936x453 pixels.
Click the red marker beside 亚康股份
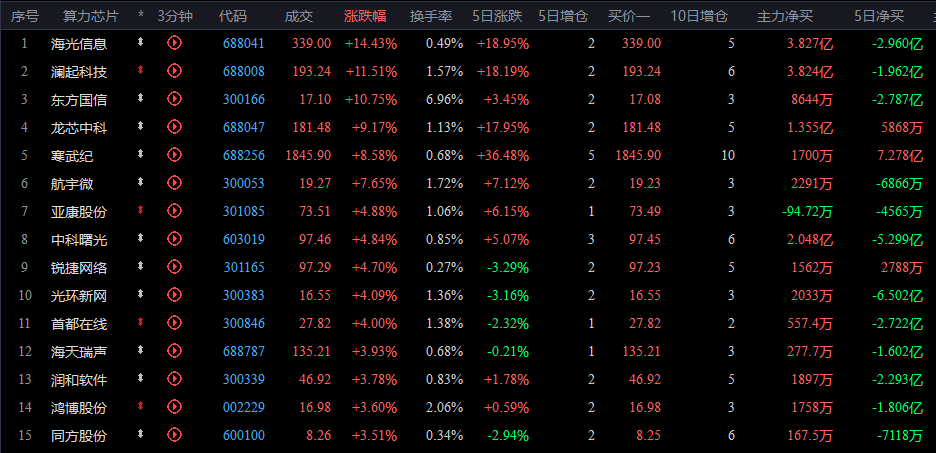tap(141, 210)
